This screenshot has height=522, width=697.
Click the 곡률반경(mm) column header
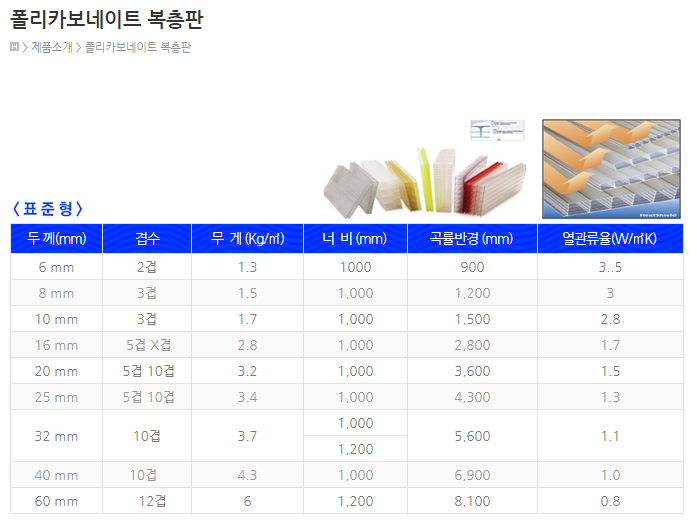471,239
